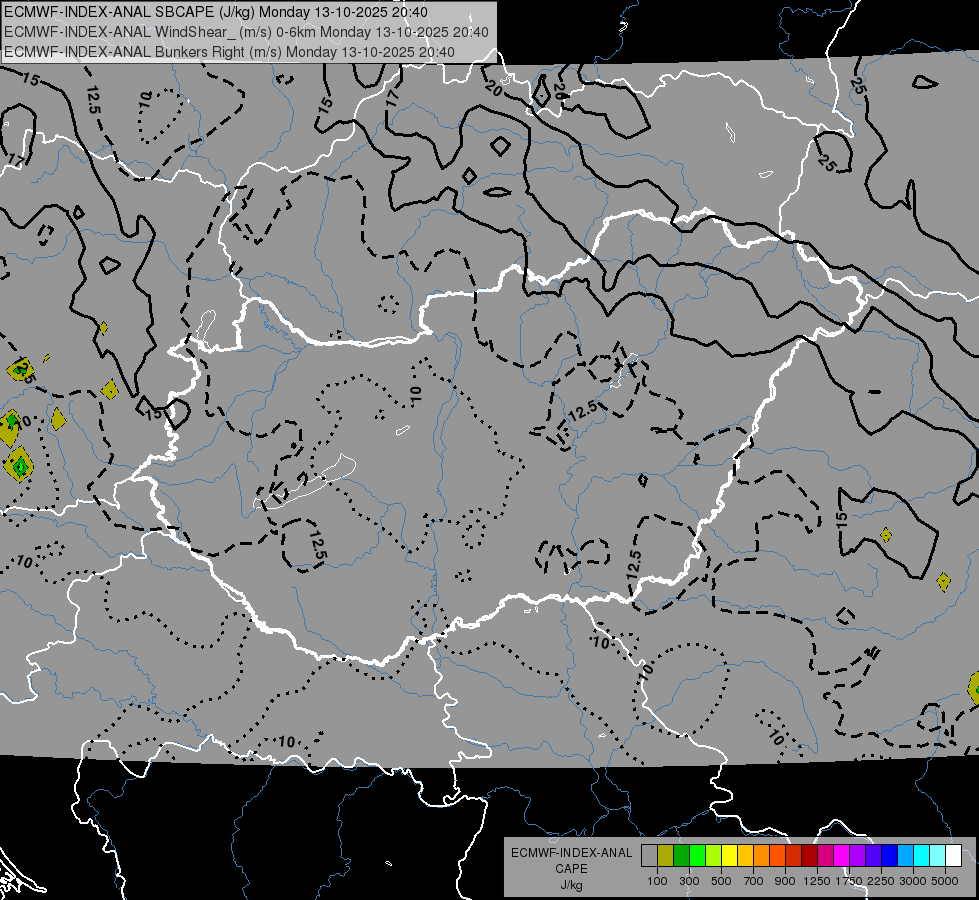
Task: Click the amber gold legend swatch
Action: pyautogui.click(x=745, y=856)
